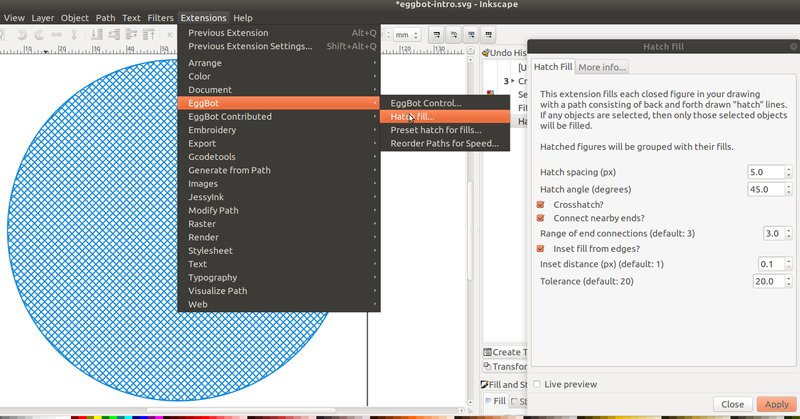The height and width of the screenshot is (419, 800).
Task: Click Previous Extension Settings... item
Action: pos(279,46)
